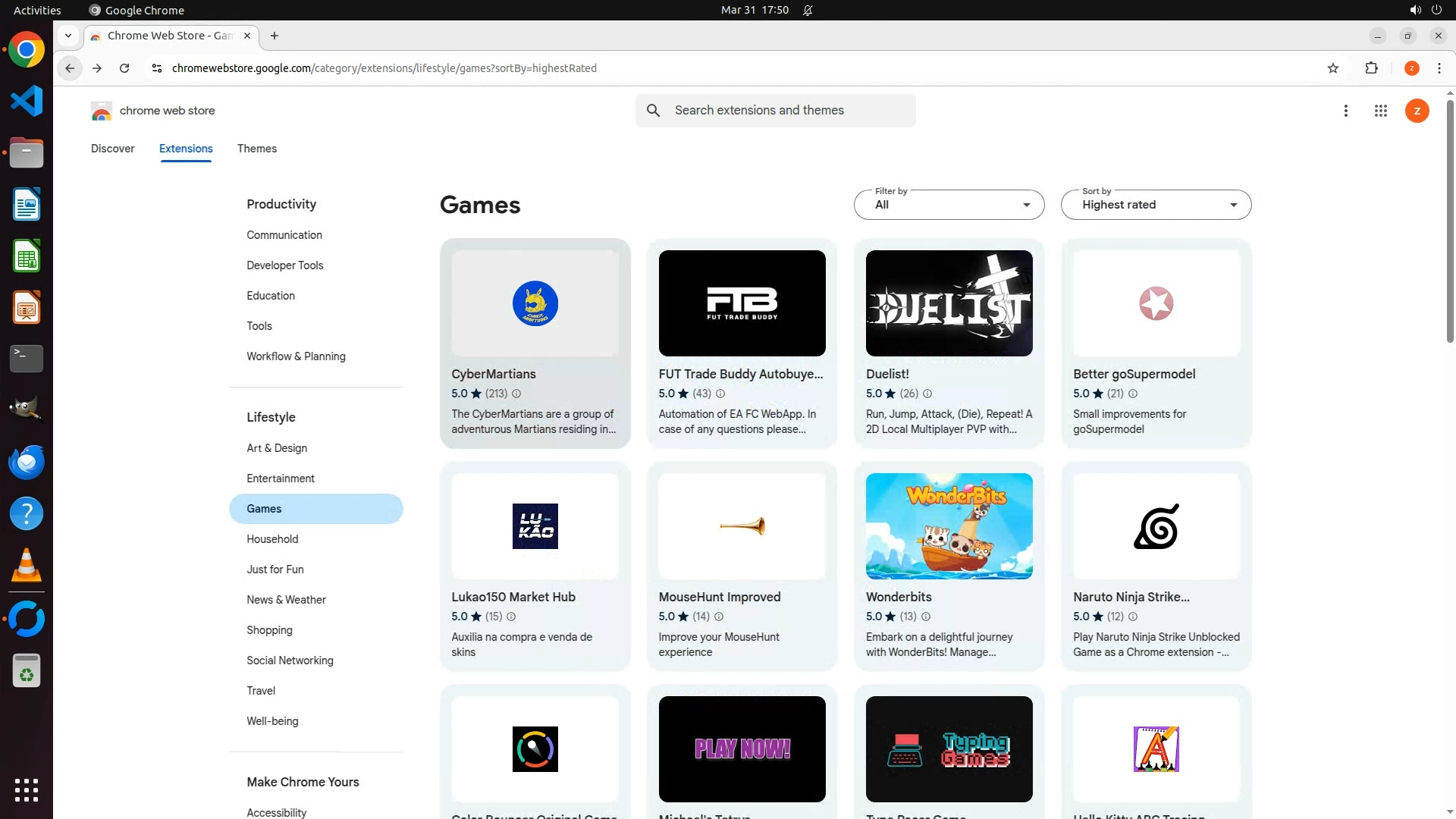The width and height of the screenshot is (1456, 819).
Task: Click rating info icon next to CyberMartians
Action: click(516, 394)
